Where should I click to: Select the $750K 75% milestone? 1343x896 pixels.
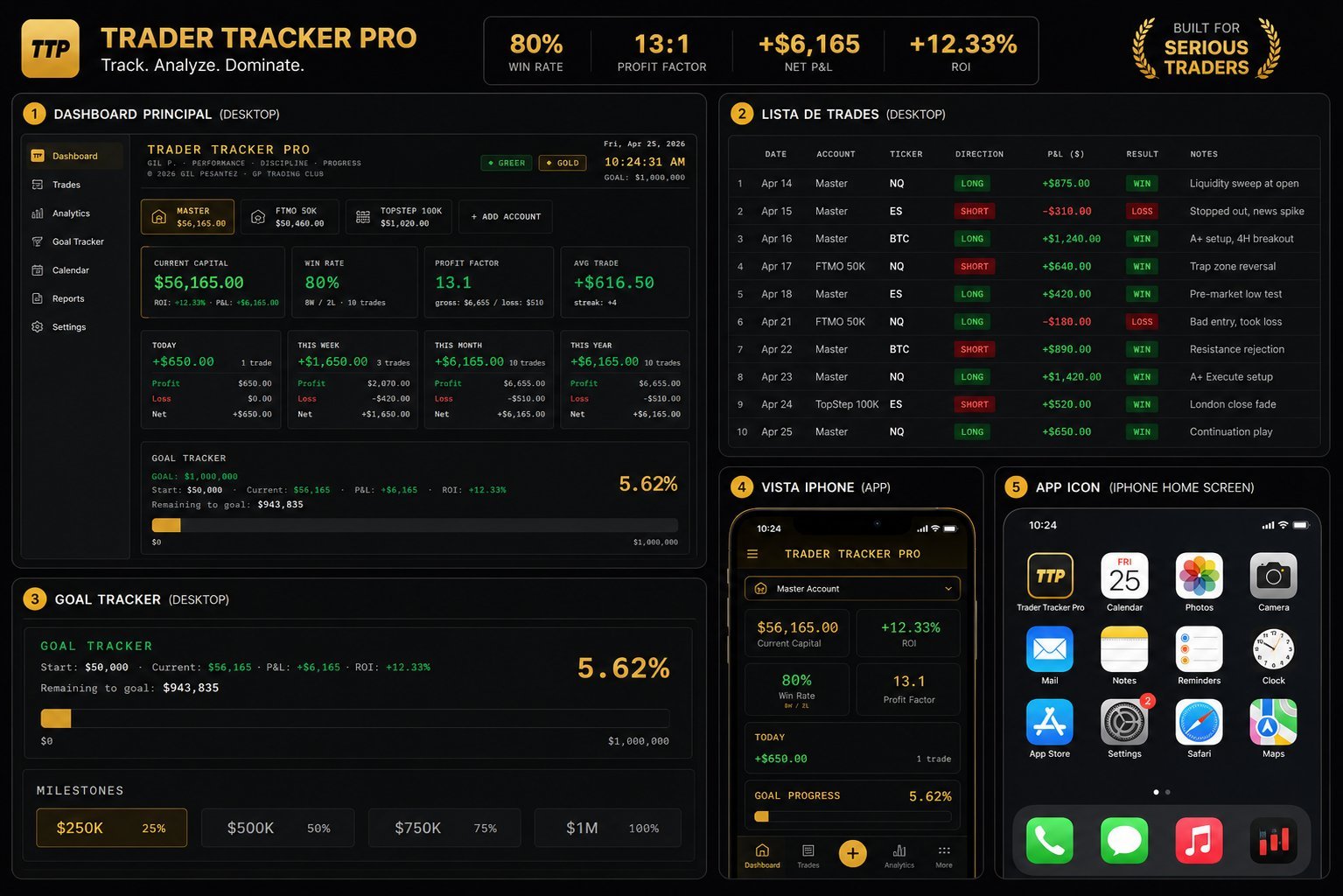click(x=444, y=828)
